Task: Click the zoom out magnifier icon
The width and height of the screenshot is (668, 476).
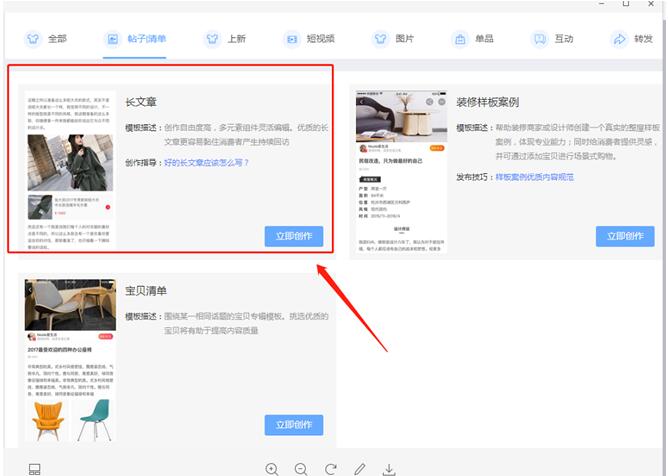Action: [301, 468]
